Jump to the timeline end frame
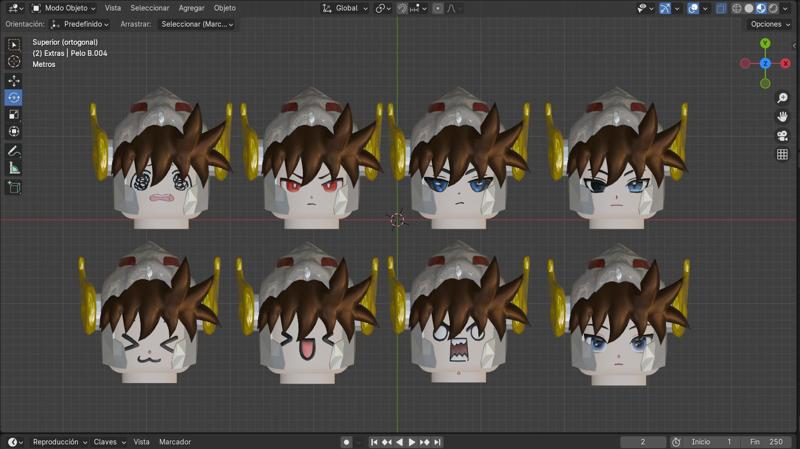The image size is (800, 449). click(x=437, y=442)
